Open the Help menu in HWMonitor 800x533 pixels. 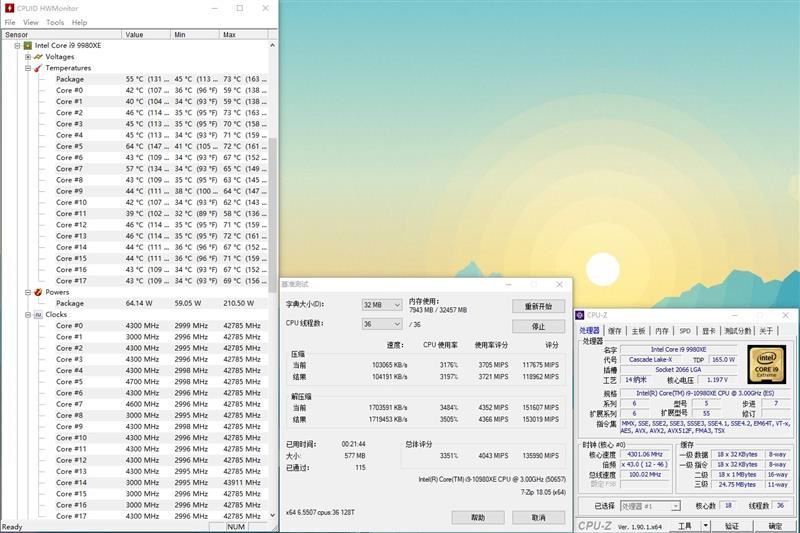point(79,22)
